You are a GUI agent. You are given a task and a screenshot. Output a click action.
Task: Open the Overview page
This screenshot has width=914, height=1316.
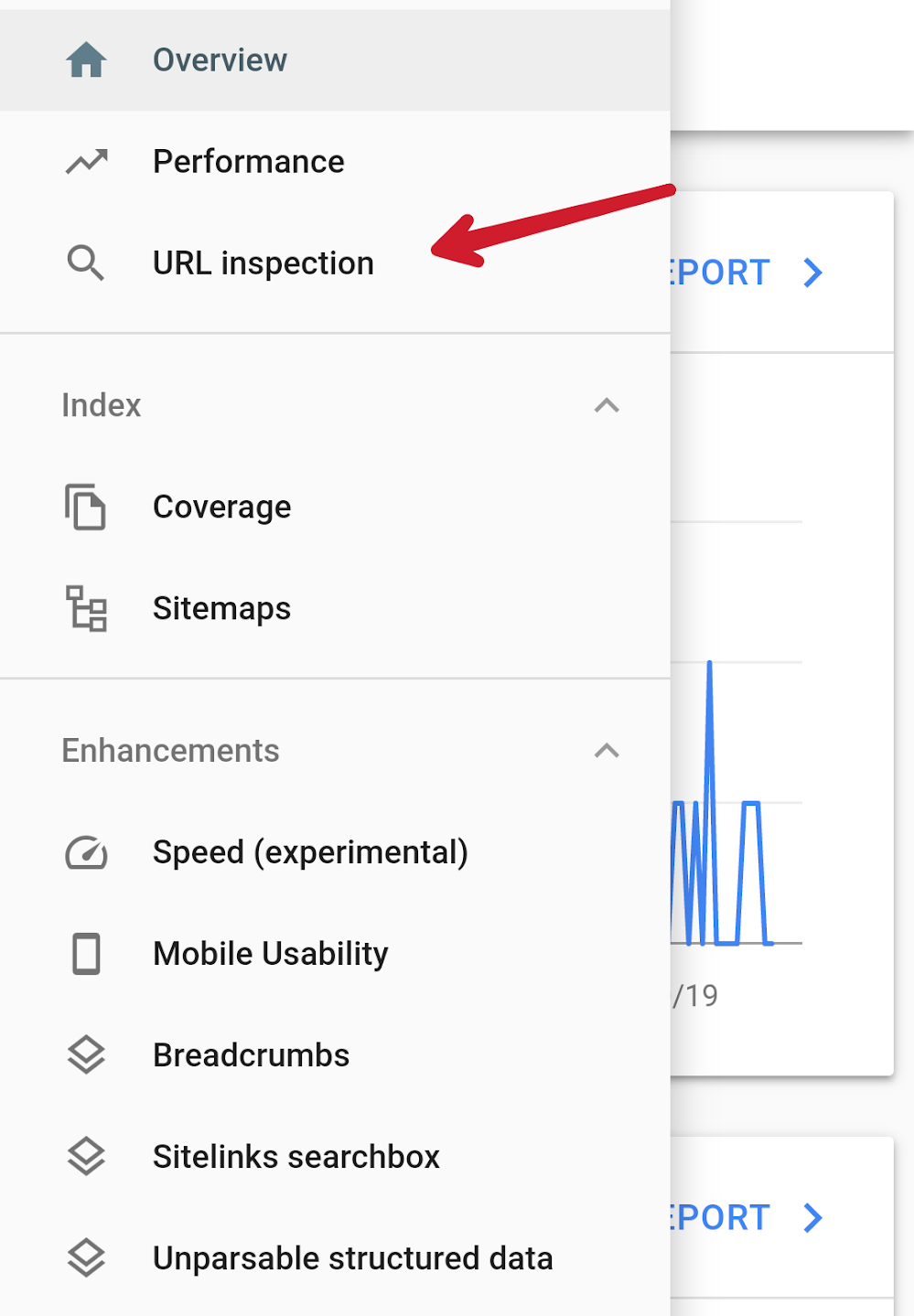point(220,59)
